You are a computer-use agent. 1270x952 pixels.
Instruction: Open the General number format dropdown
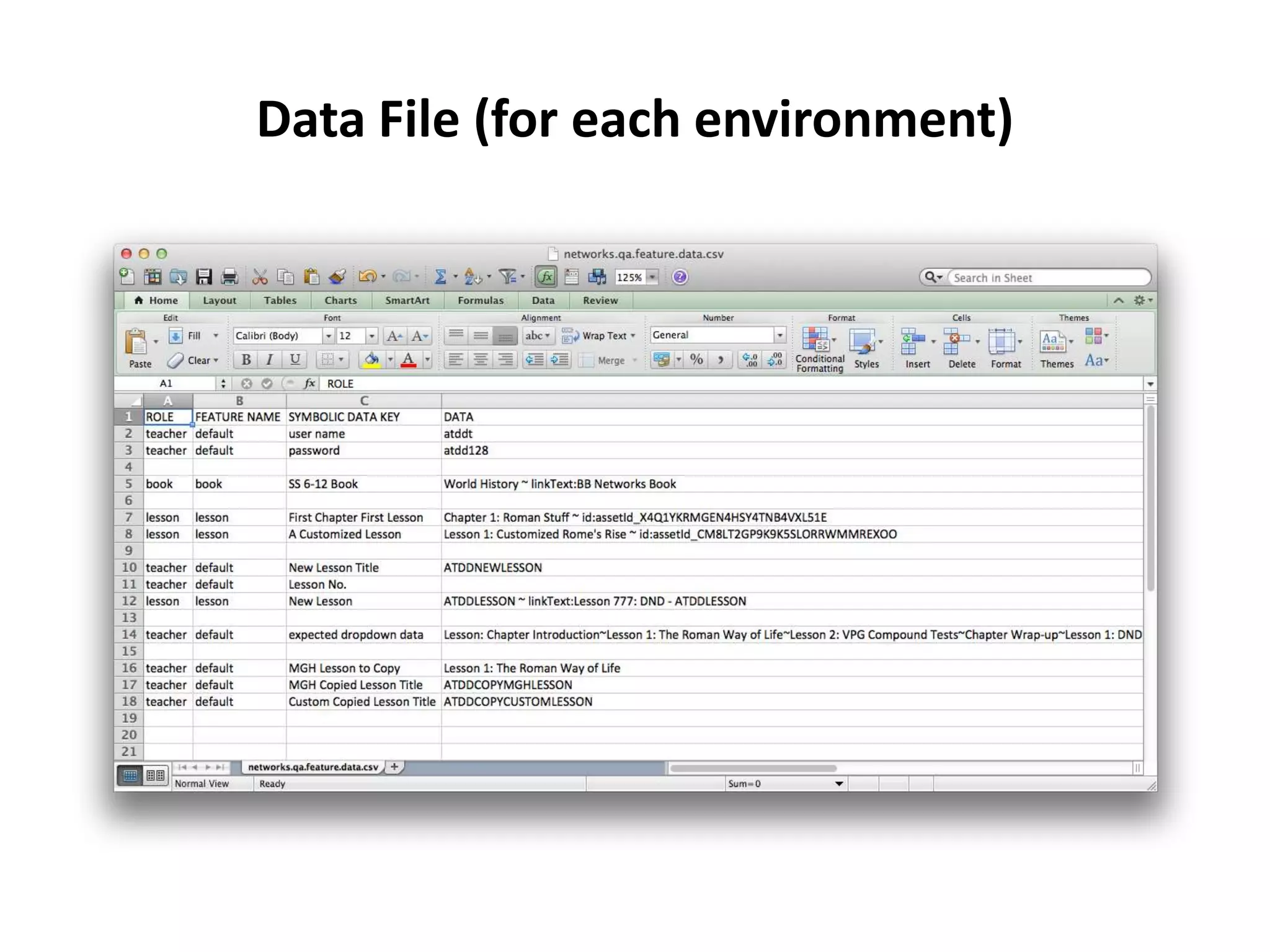(779, 335)
